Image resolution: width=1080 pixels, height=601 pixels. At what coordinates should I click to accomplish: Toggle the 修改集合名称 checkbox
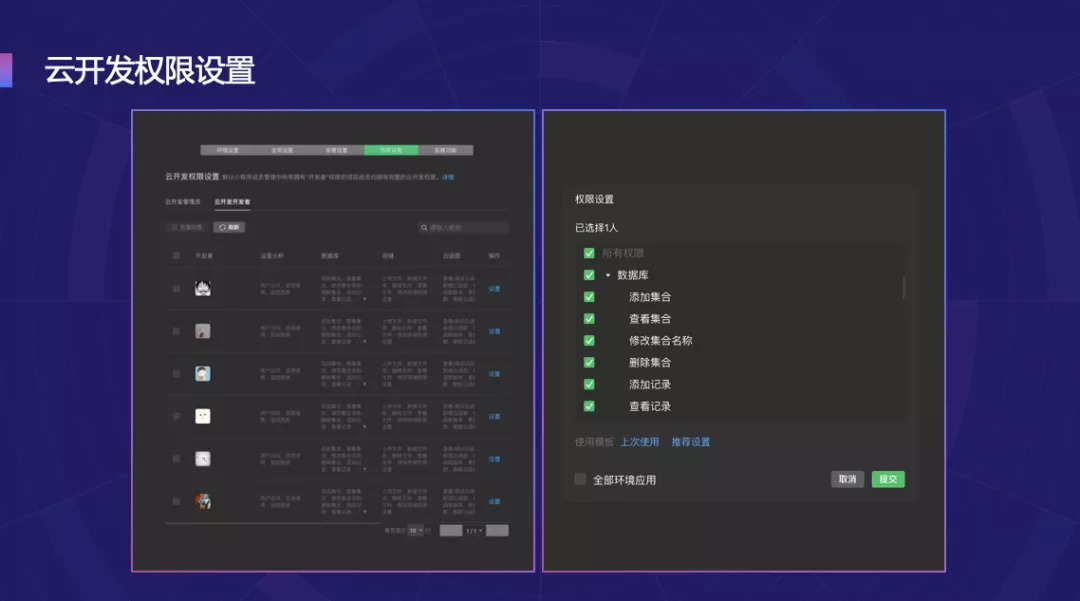(589, 340)
